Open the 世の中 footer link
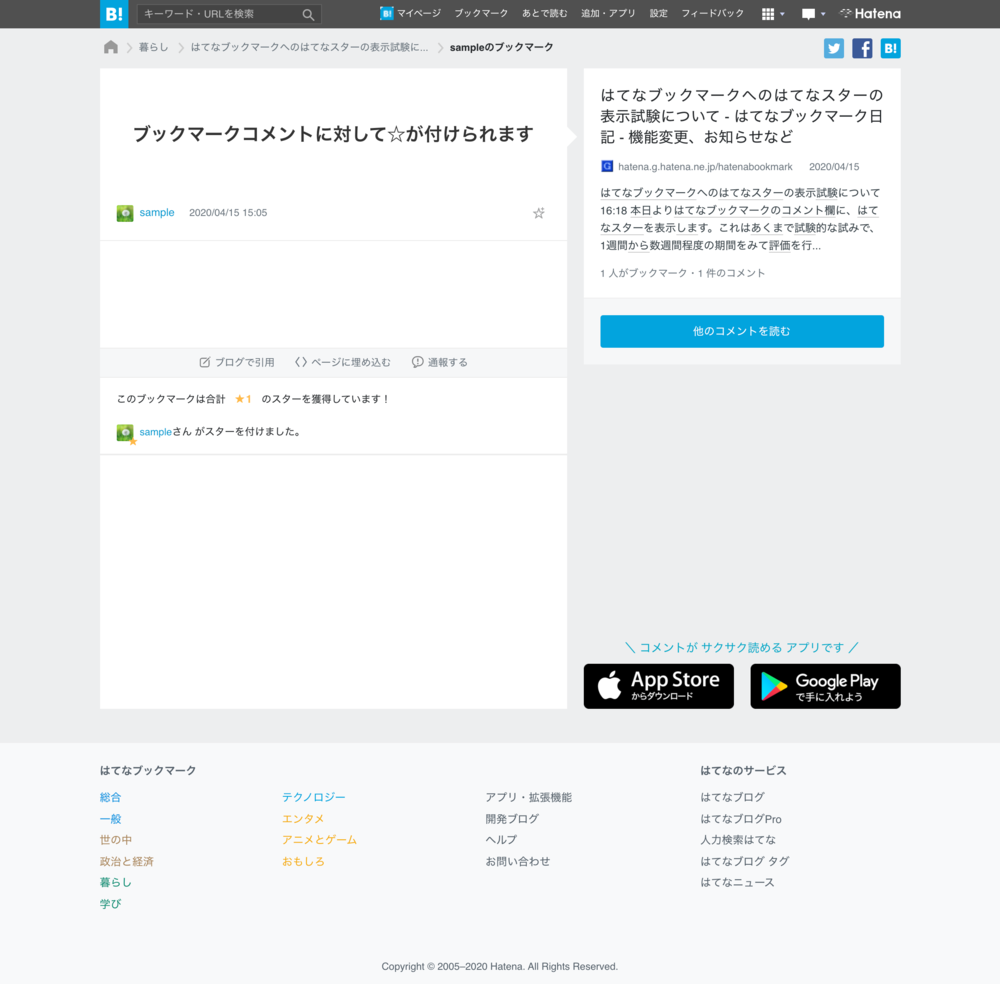 (116, 840)
